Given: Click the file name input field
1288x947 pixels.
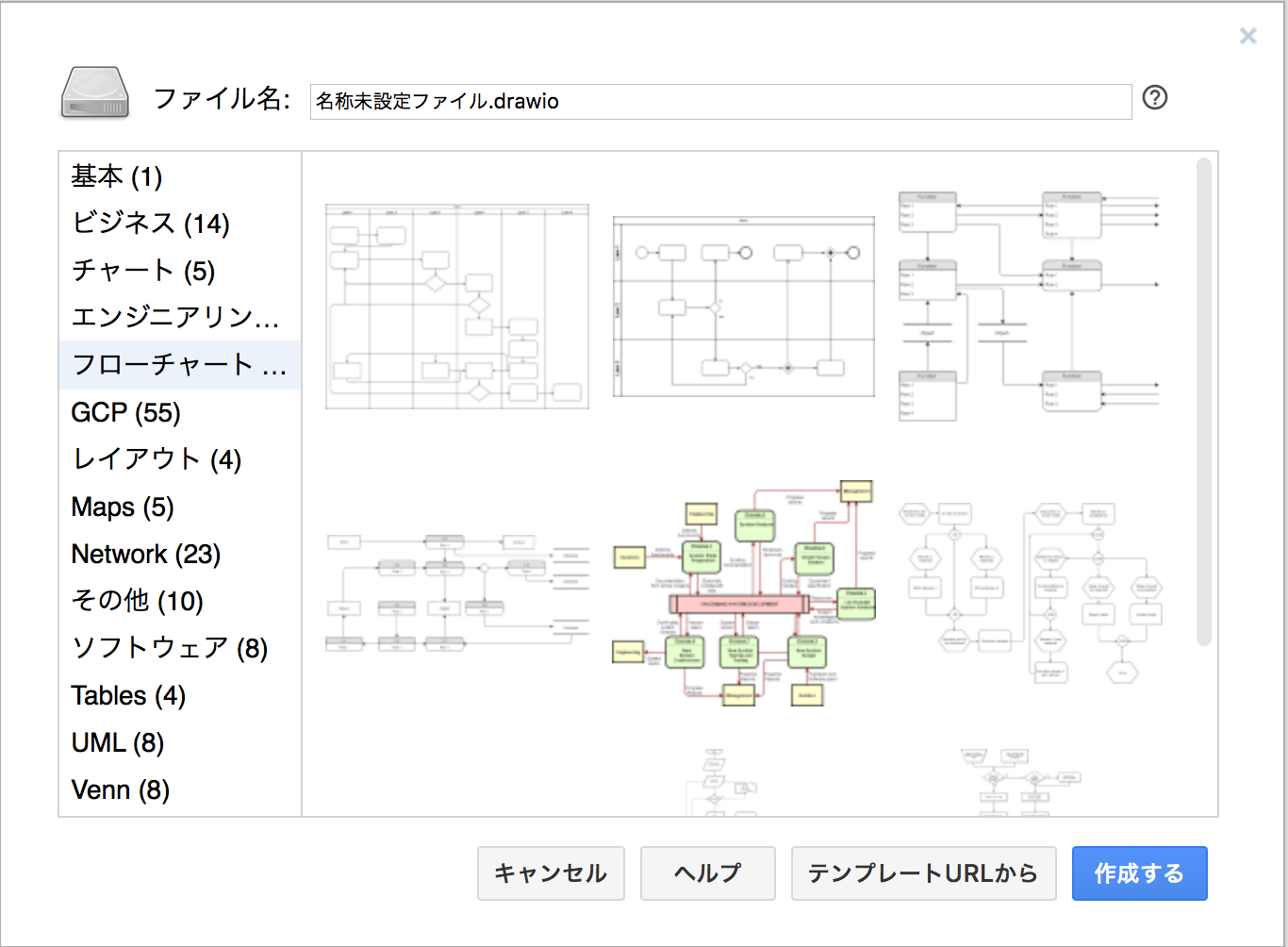Looking at the screenshot, I should tap(720, 102).
